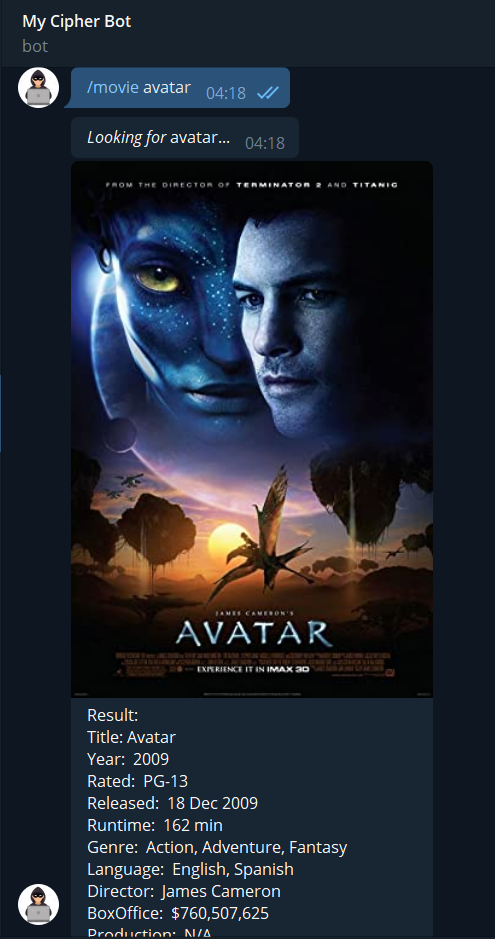
Task: Click the Genre line listing Action, Adventure, Fantasy
Action: coord(217,847)
